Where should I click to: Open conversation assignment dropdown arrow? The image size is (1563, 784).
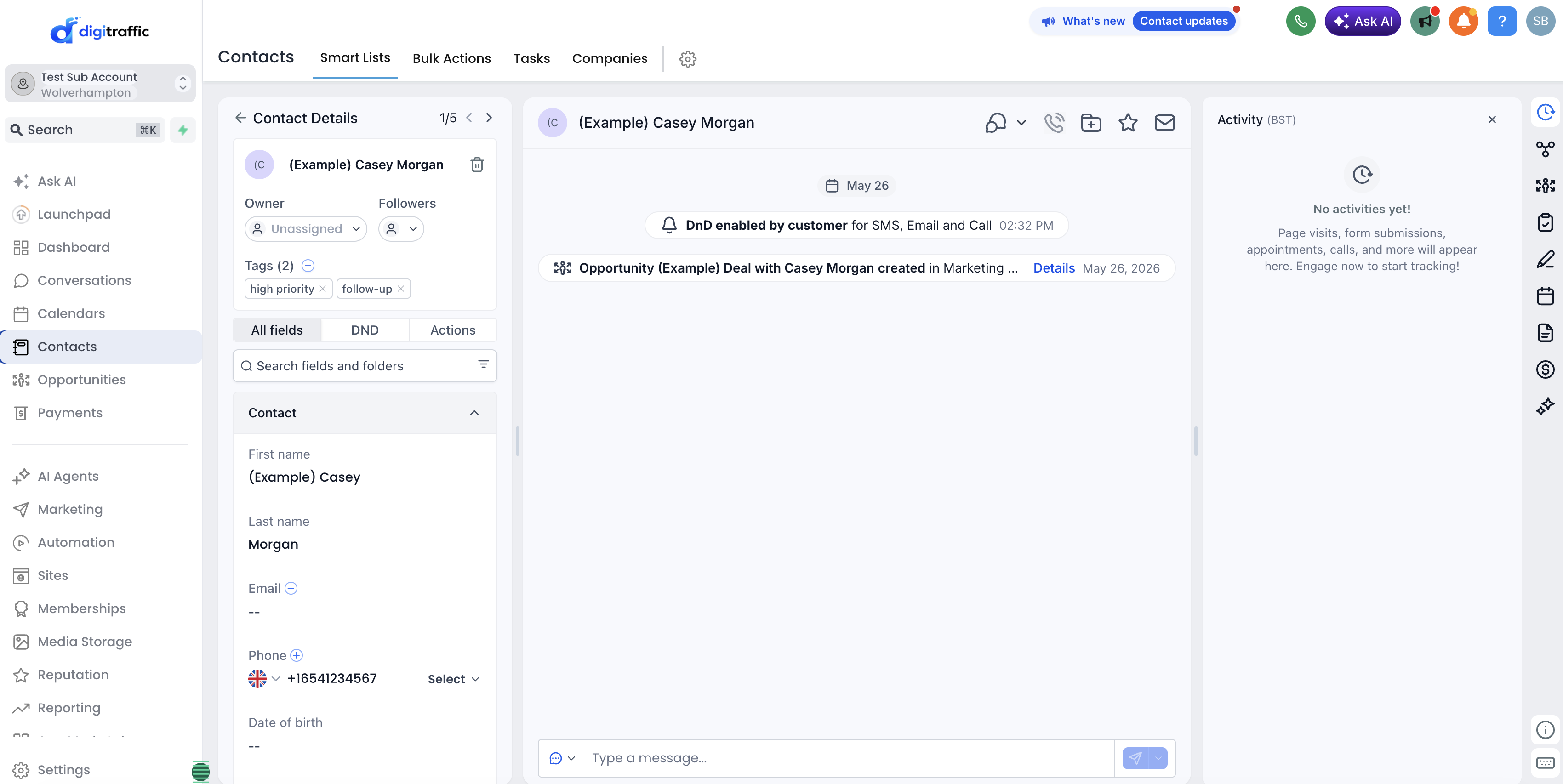[1021, 123]
